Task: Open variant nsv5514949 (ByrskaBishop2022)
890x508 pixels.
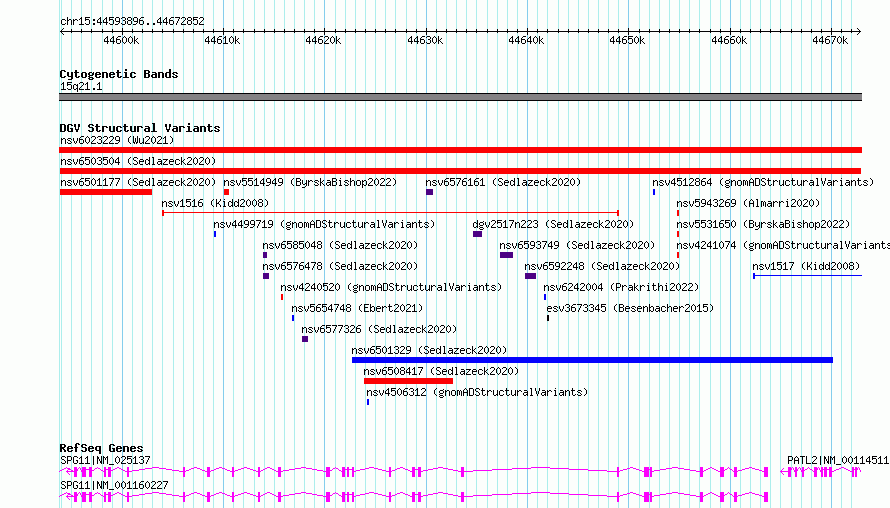Action: (310, 182)
